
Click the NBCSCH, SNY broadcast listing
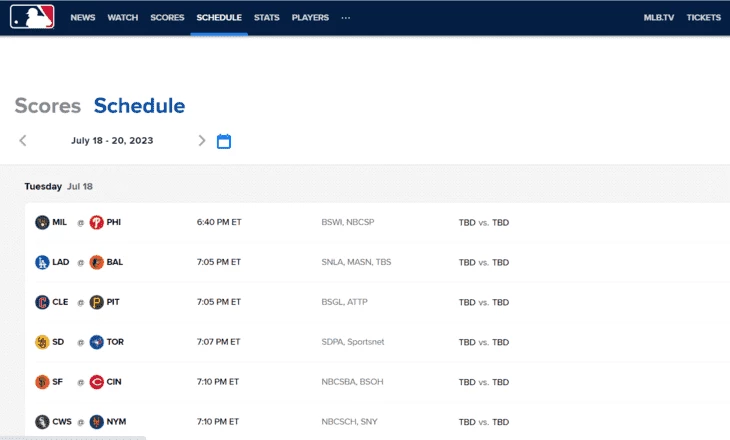(x=349, y=422)
